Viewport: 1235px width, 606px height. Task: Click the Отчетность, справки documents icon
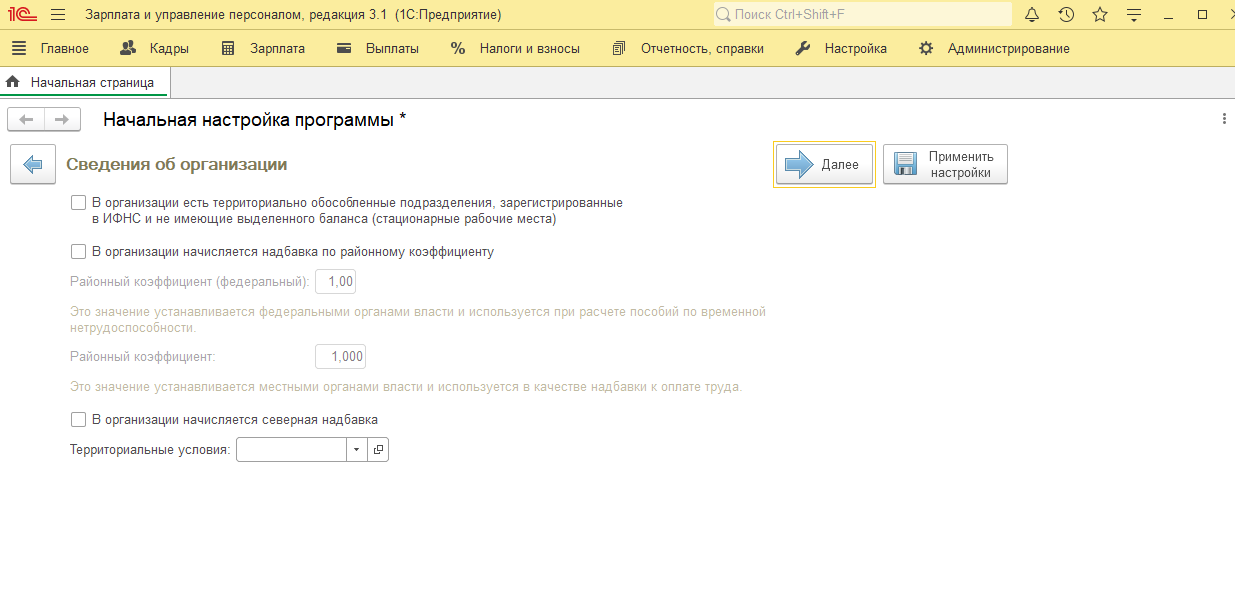coord(619,48)
